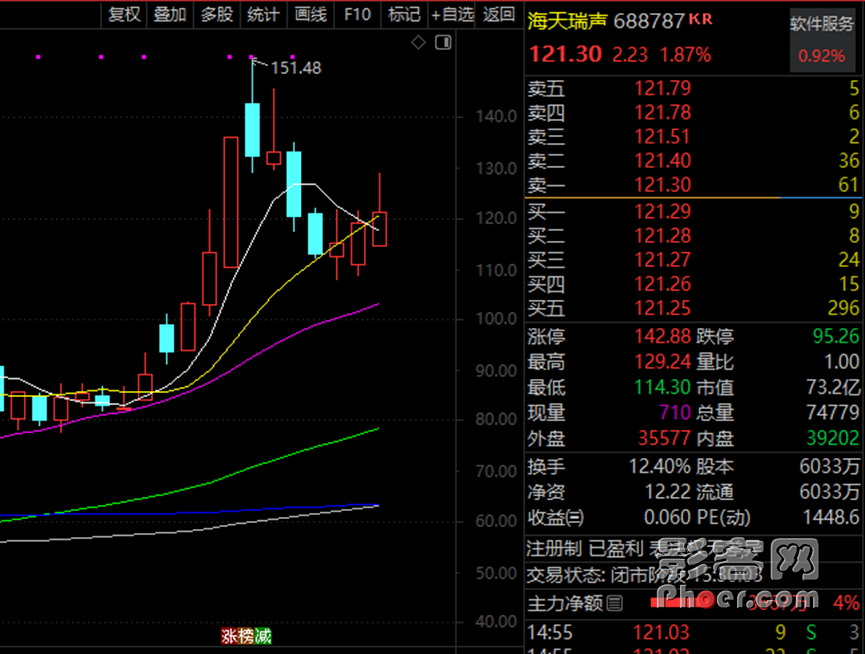This screenshot has width=865, height=654.
Task: Select the 买四 price 121.26
Action: coord(662,284)
